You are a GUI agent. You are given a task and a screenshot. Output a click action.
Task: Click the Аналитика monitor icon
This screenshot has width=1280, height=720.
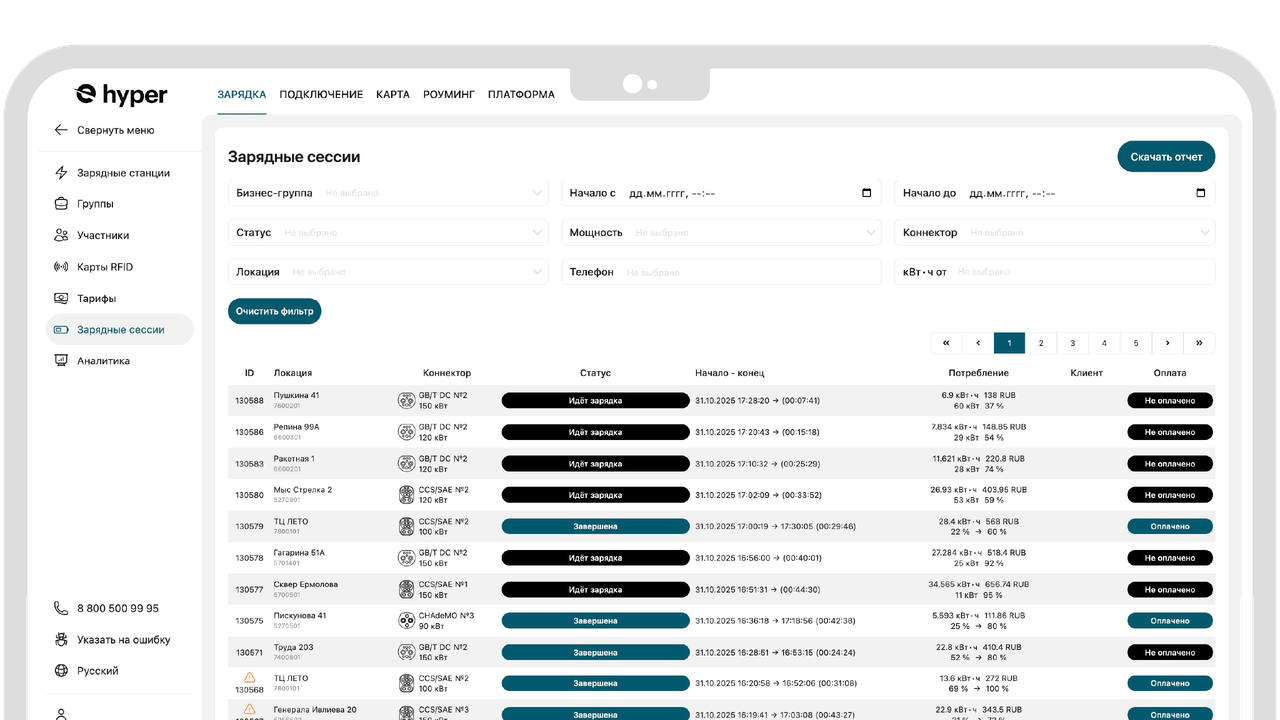click(62, 360)
